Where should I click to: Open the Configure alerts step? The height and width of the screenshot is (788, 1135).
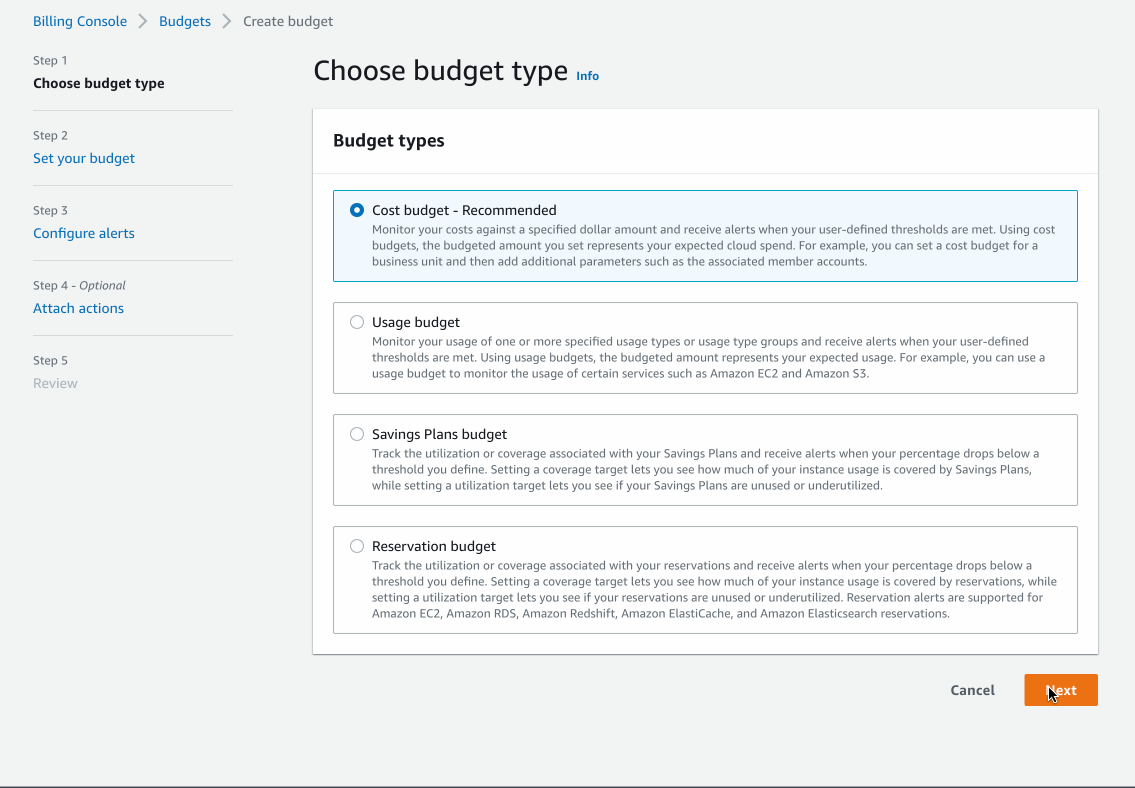coord(84,234)
